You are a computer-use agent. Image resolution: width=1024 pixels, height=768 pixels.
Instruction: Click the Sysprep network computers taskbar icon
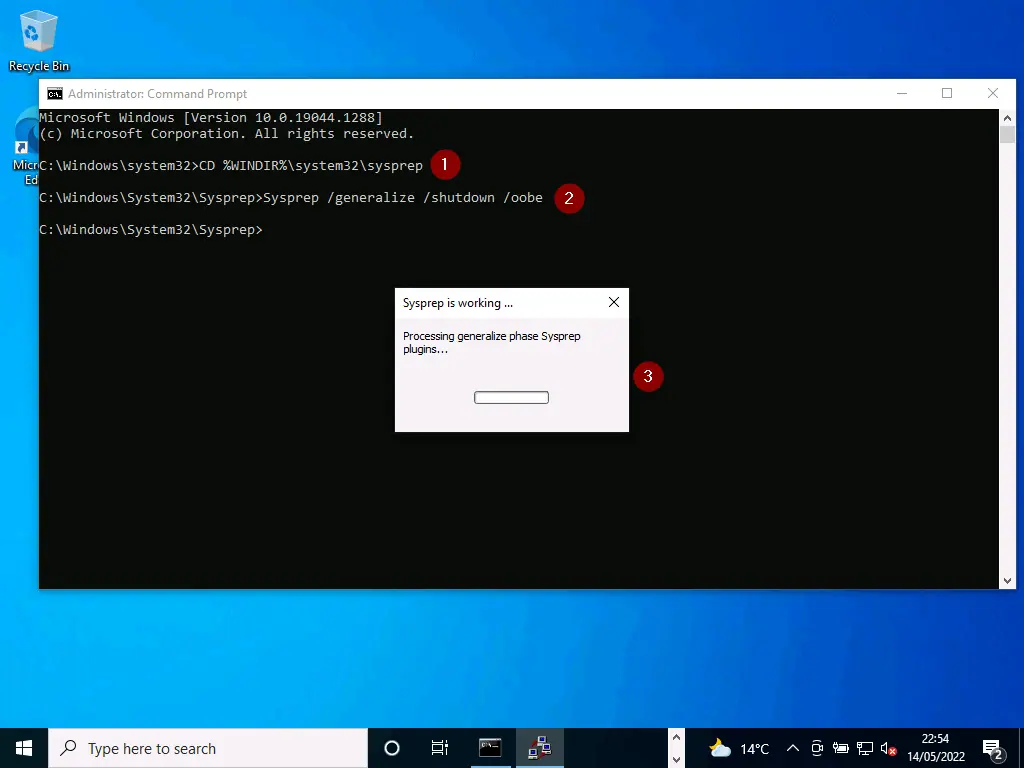(x=539, y=748)
